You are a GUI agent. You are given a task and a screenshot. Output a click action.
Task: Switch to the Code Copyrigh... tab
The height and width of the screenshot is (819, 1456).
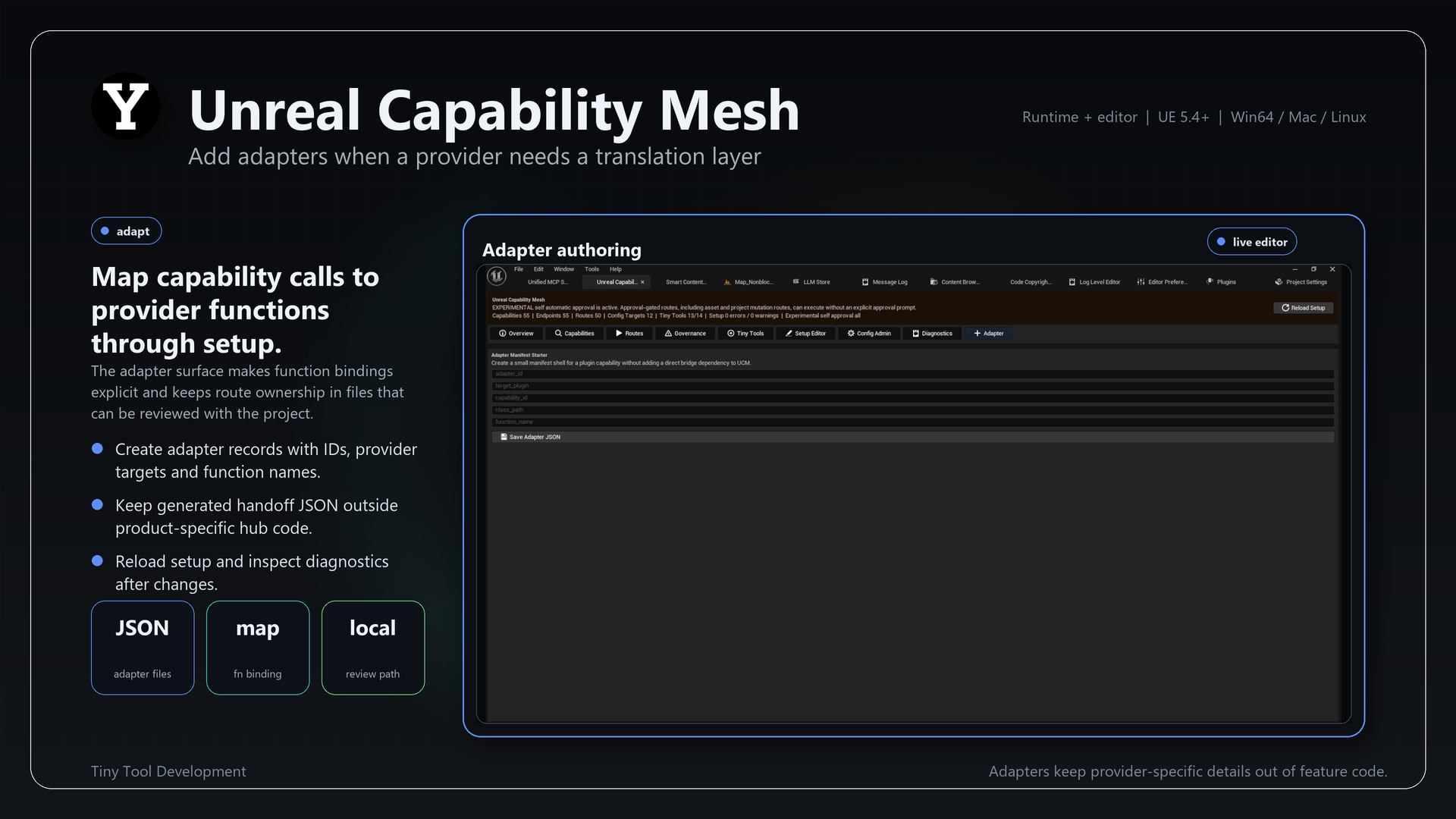point(1031,282)
